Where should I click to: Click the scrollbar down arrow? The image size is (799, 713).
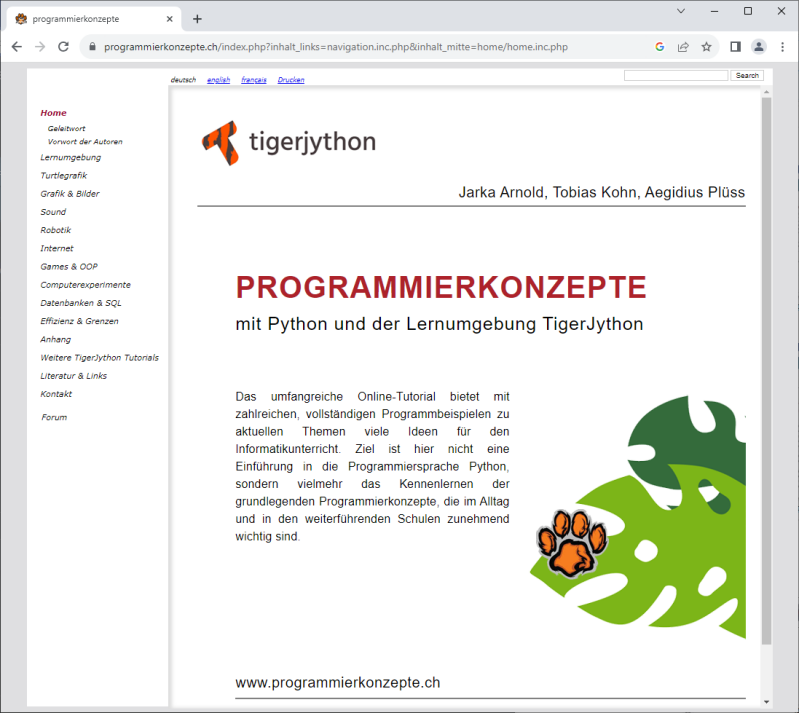click(x=766, y=702)
